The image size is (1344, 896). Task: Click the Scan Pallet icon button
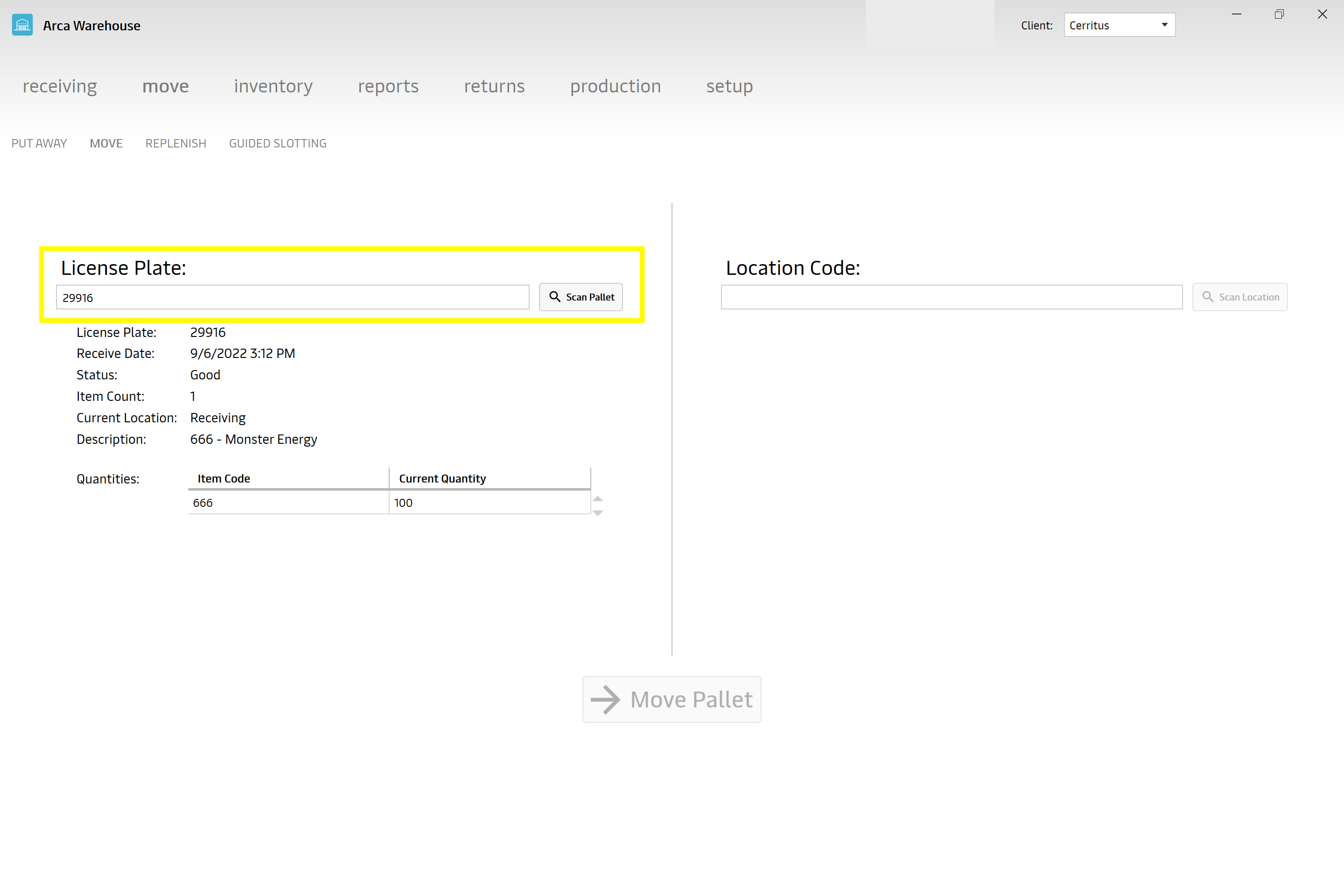[x=555, y=297]
